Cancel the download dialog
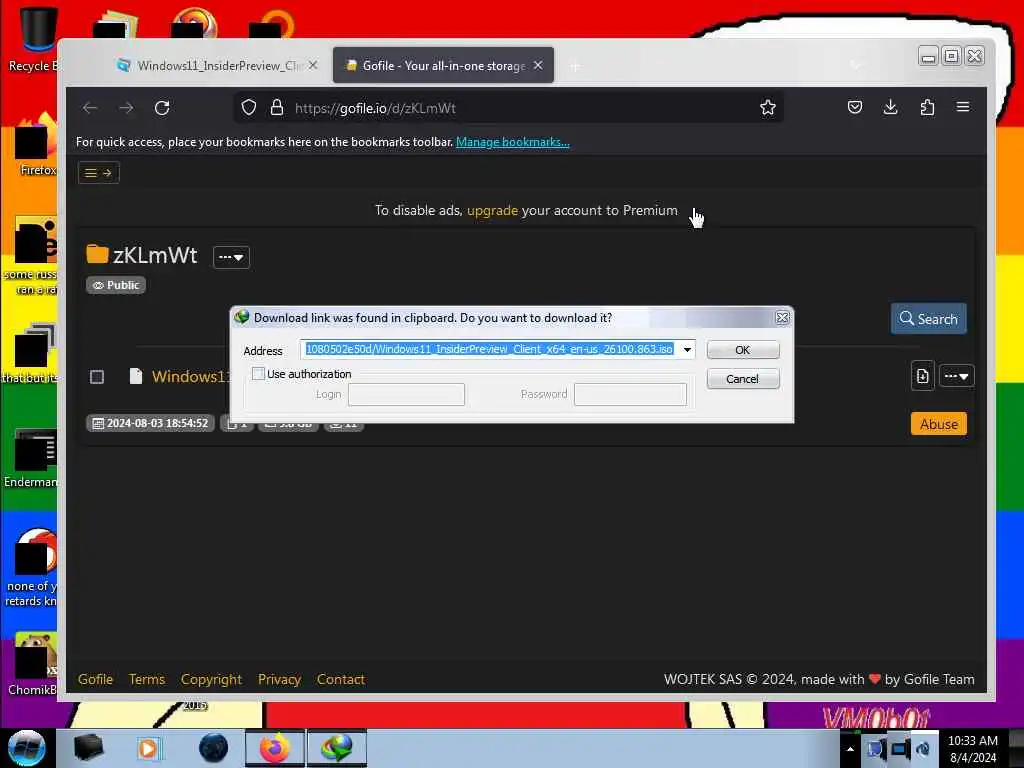Image resolution: width=1024 pixels, height=768 pixels. 743,379
